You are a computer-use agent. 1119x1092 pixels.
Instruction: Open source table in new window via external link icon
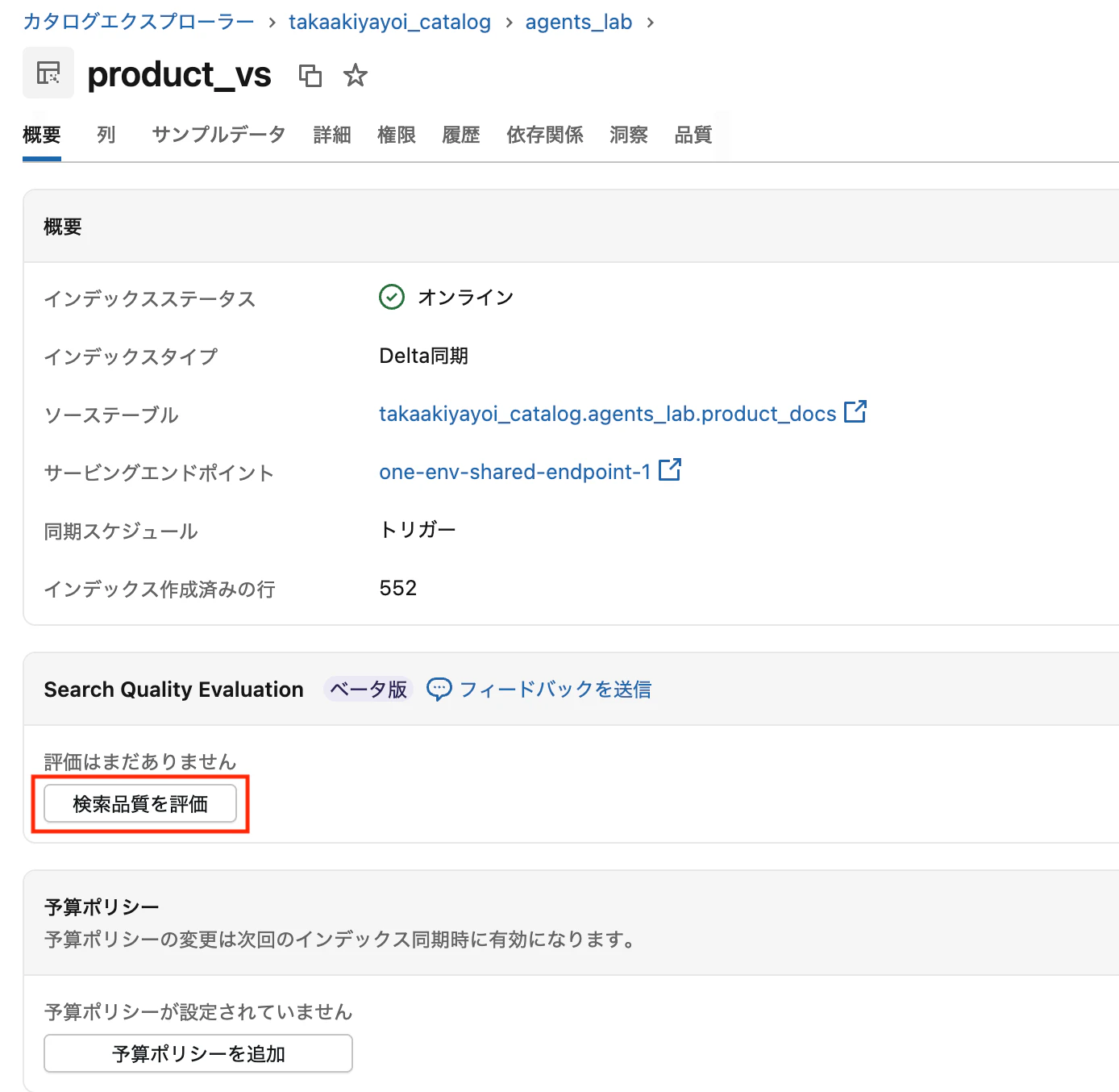855,412
